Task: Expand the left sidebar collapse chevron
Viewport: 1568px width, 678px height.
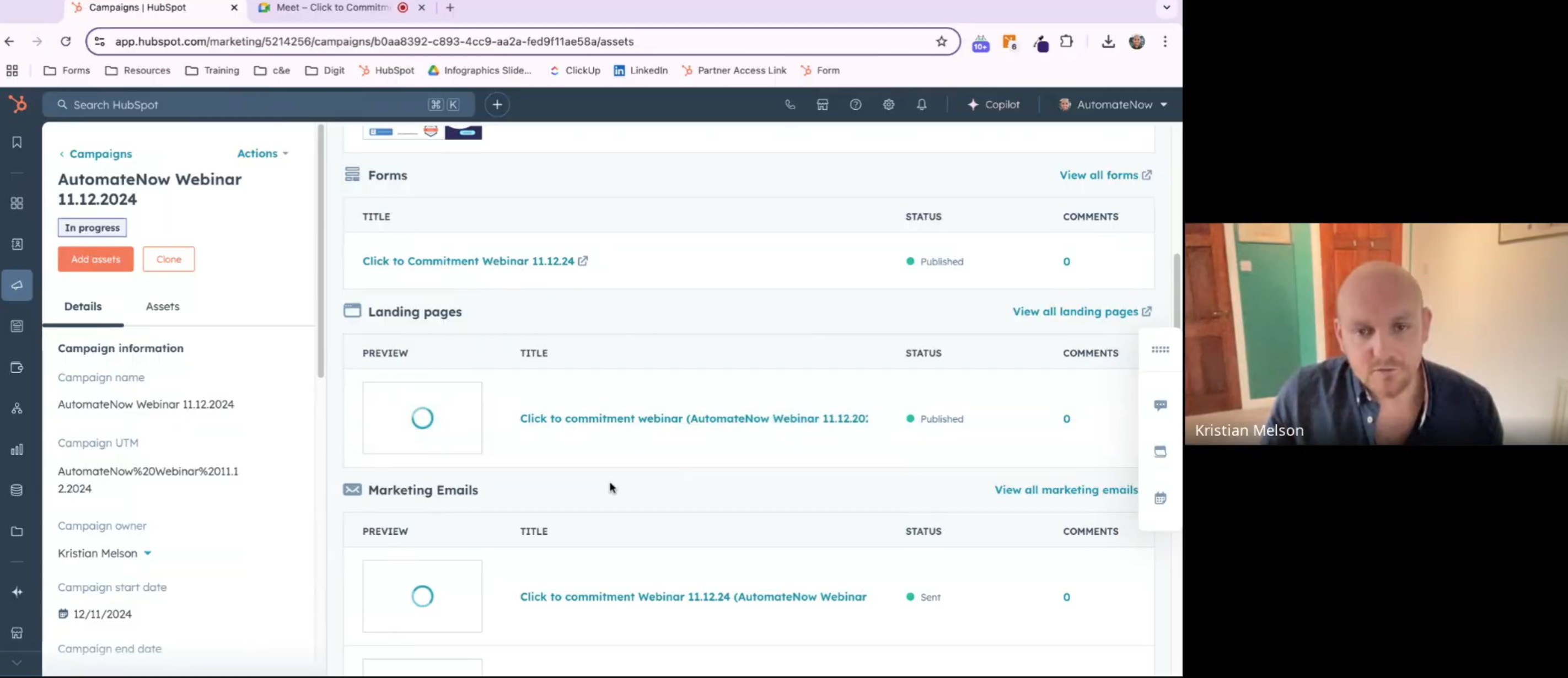Action: [x=17, y=663]
